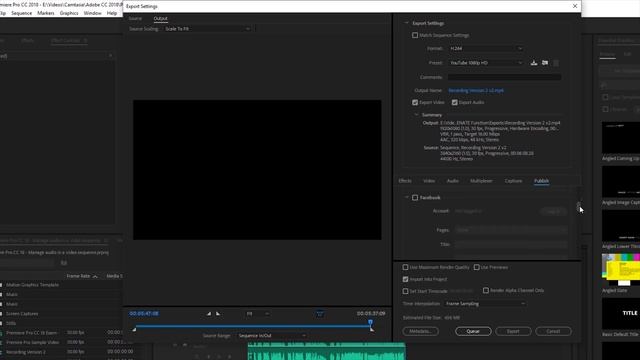The image size is (640, 360).
Task: Click the playhead on the export timeline
Action: click(x=371, y=322)
